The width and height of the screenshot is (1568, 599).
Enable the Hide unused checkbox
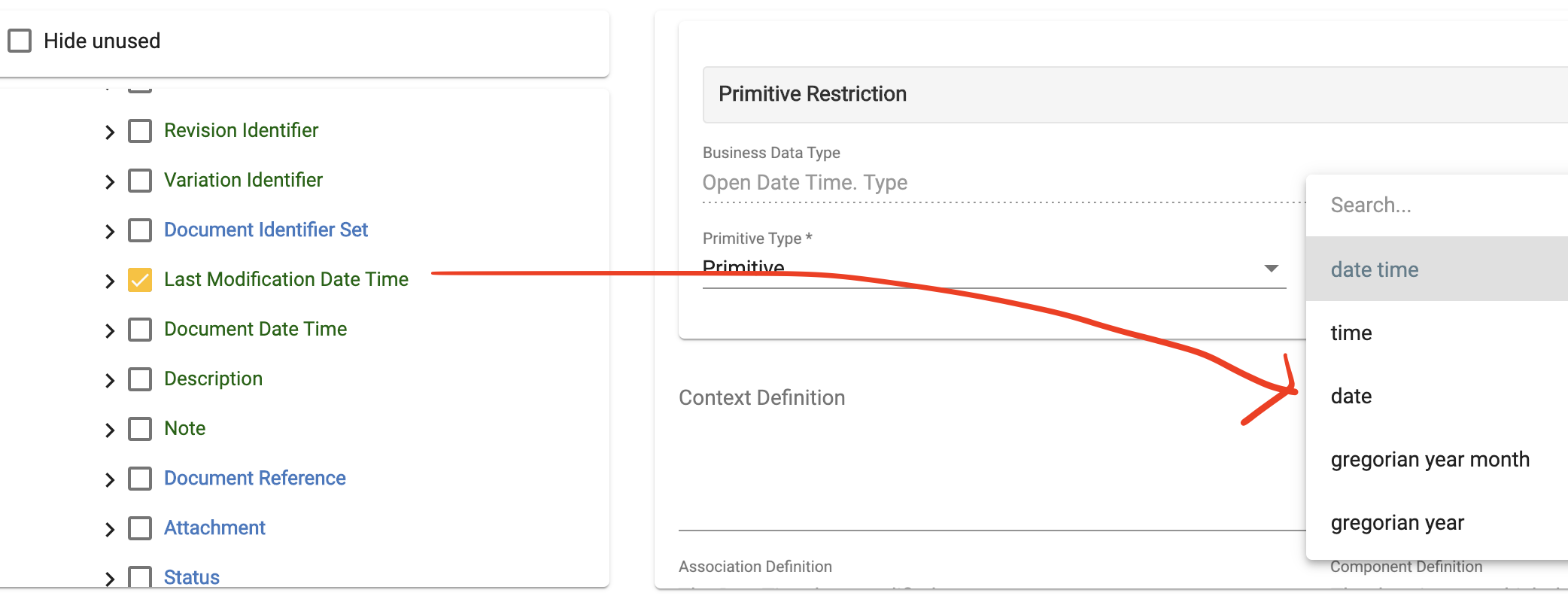tap(20, 41)
